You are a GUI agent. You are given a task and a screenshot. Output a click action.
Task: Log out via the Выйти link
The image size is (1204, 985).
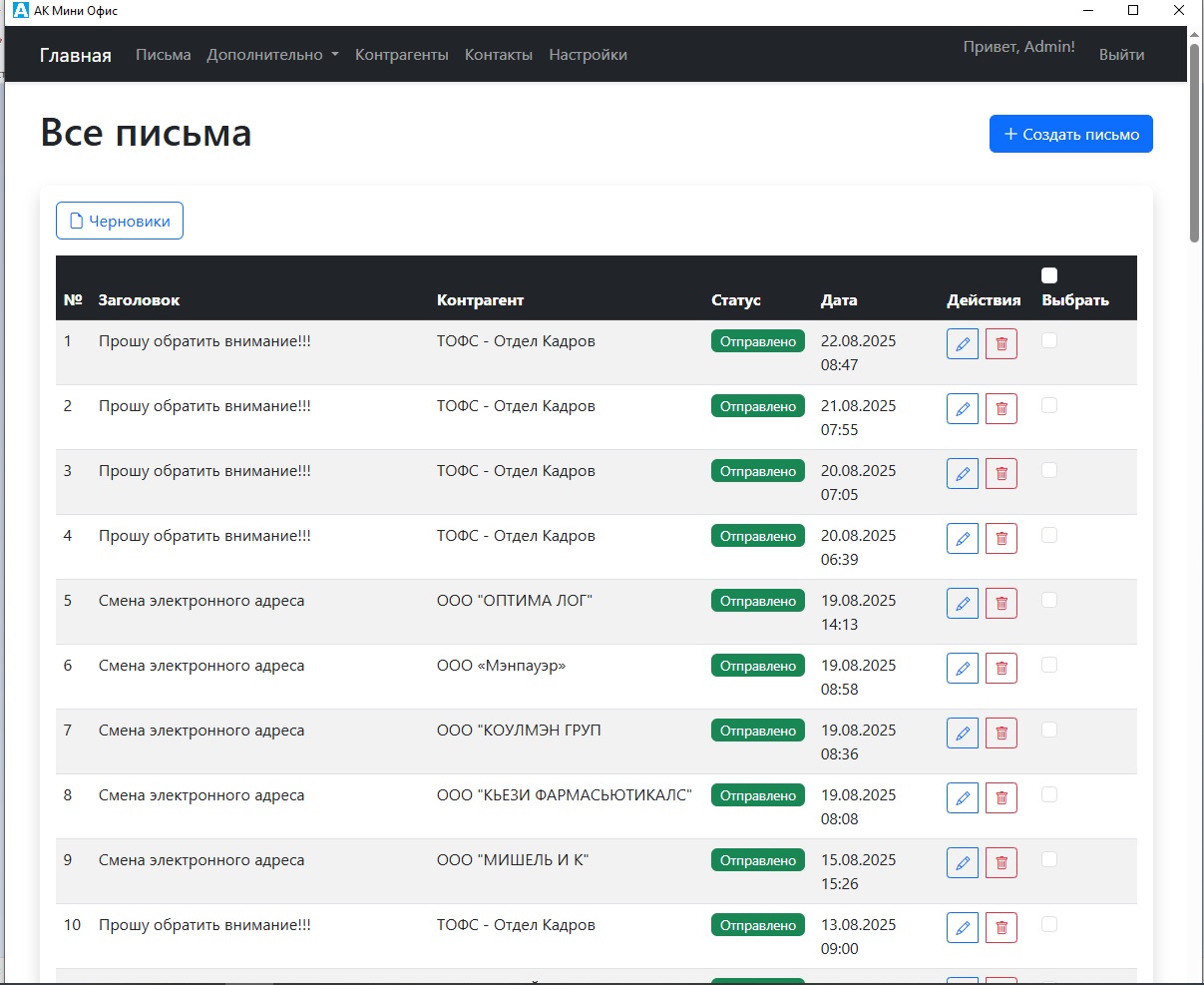(x=1122, y=55)
